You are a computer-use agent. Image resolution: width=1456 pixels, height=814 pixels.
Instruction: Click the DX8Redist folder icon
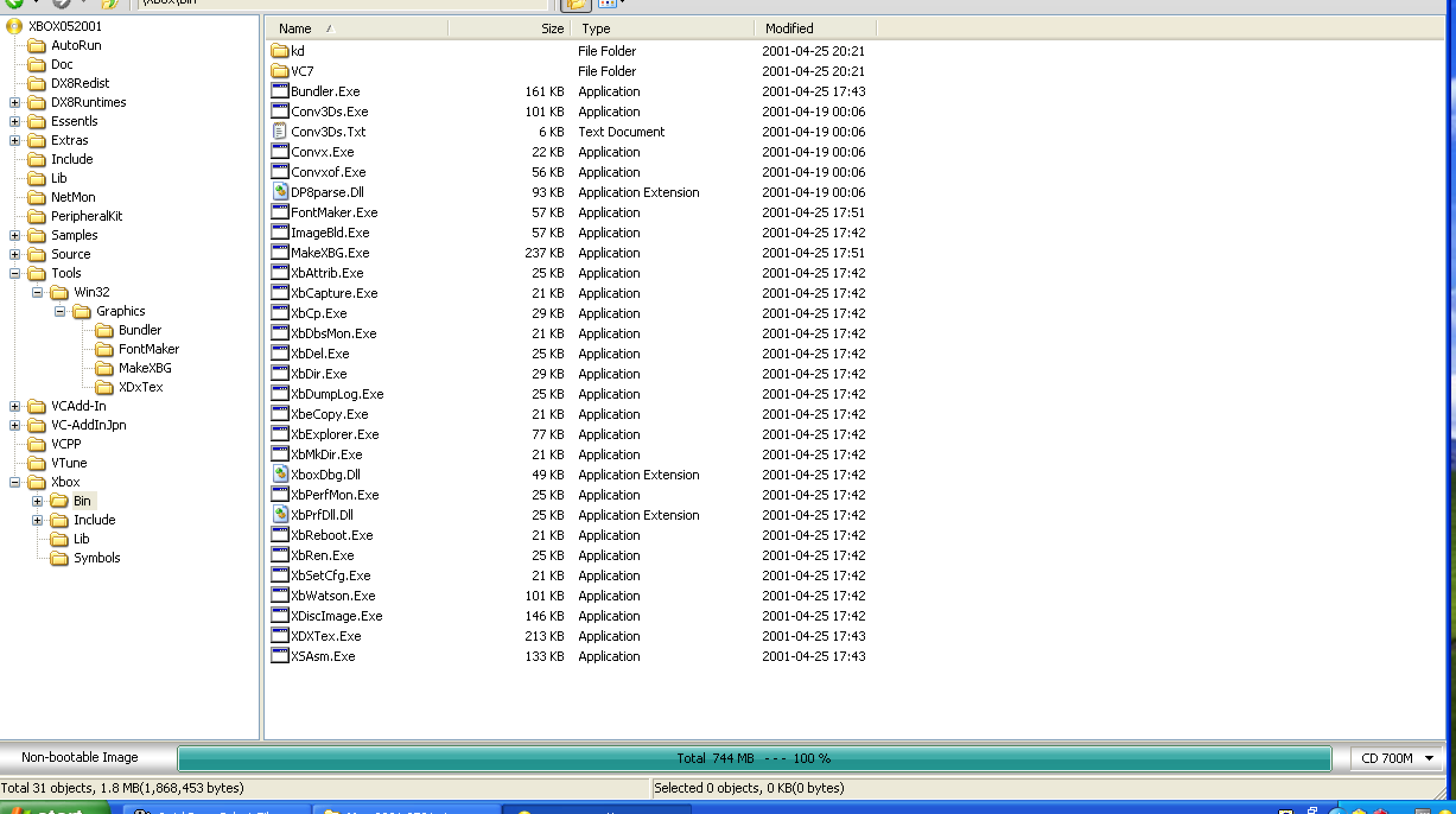click(37, 84)
